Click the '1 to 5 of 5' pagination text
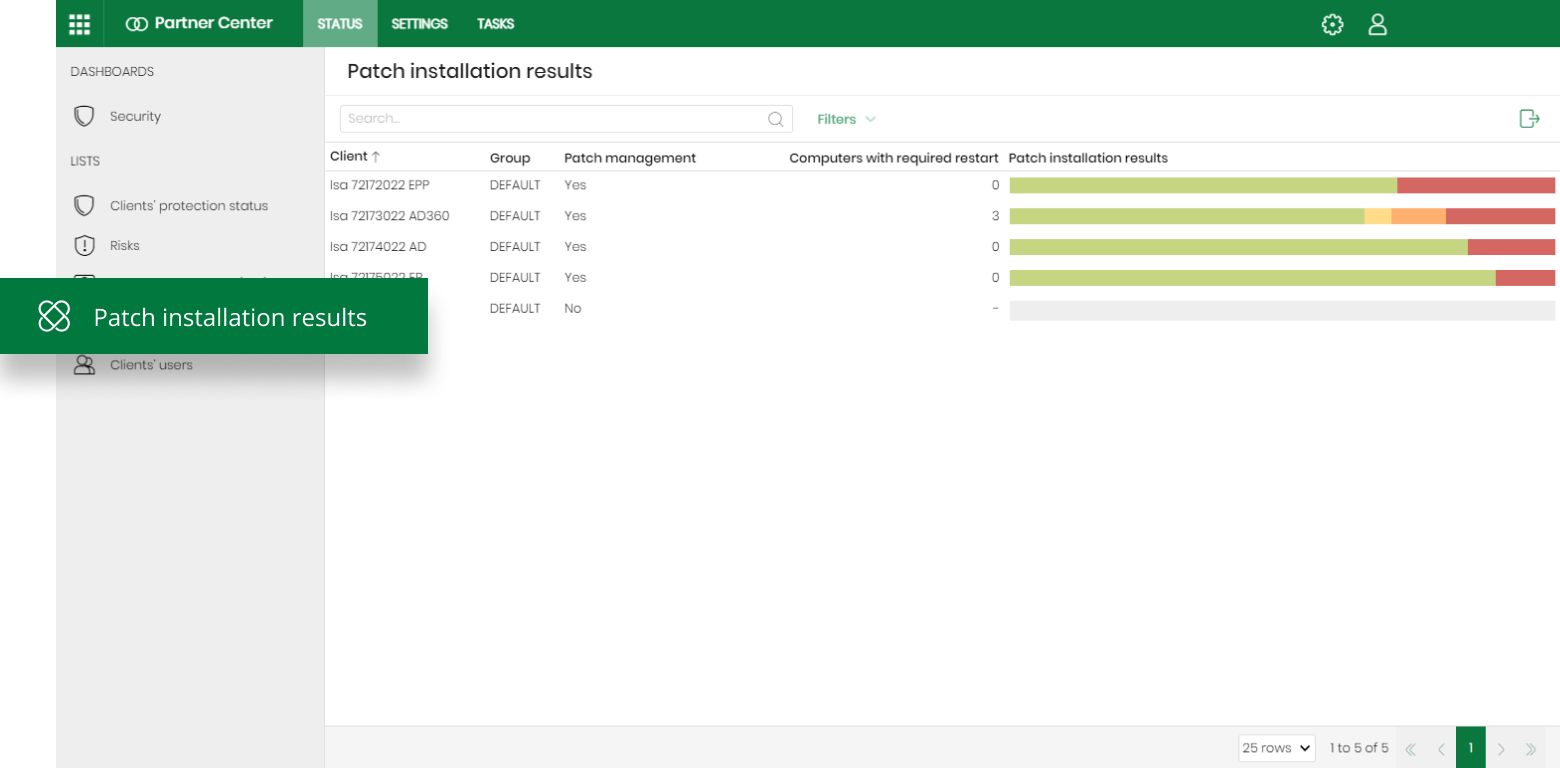 click(1359, 748)
